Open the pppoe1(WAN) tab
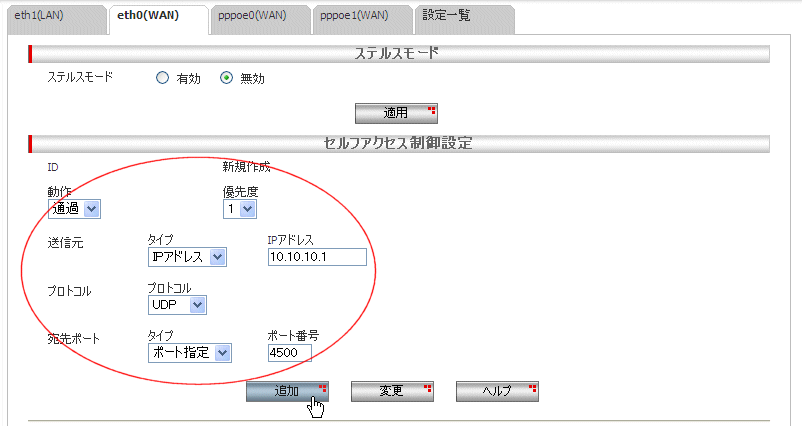 [x=362, y=19]
